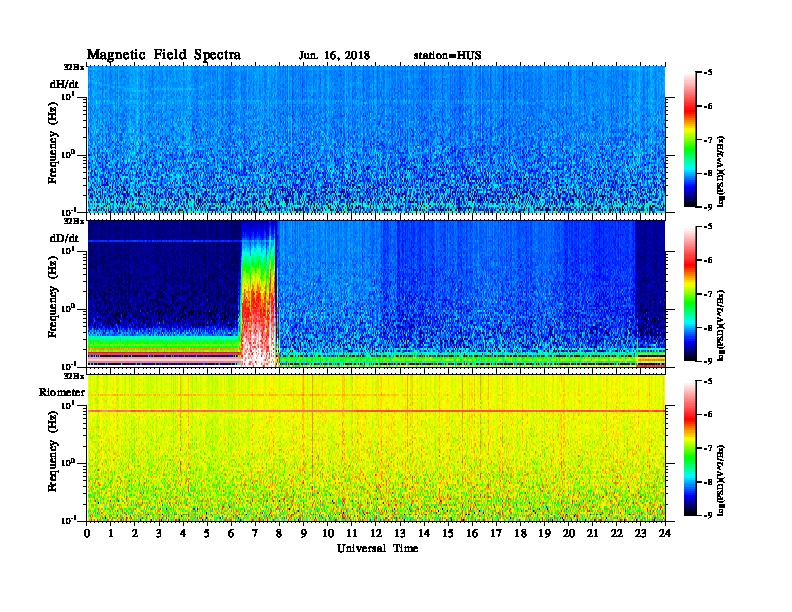The image size is (792, 612).
Task: Click hour tick label "9" on time axis
Action: (304, 533)
